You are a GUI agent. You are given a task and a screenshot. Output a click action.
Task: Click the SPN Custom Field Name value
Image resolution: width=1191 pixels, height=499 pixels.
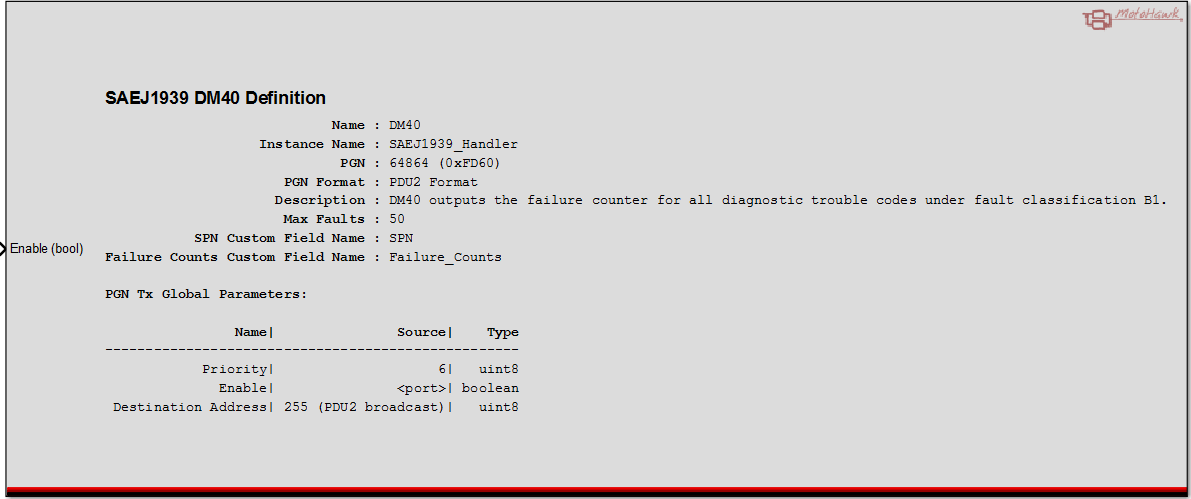(x=401, y=238)
